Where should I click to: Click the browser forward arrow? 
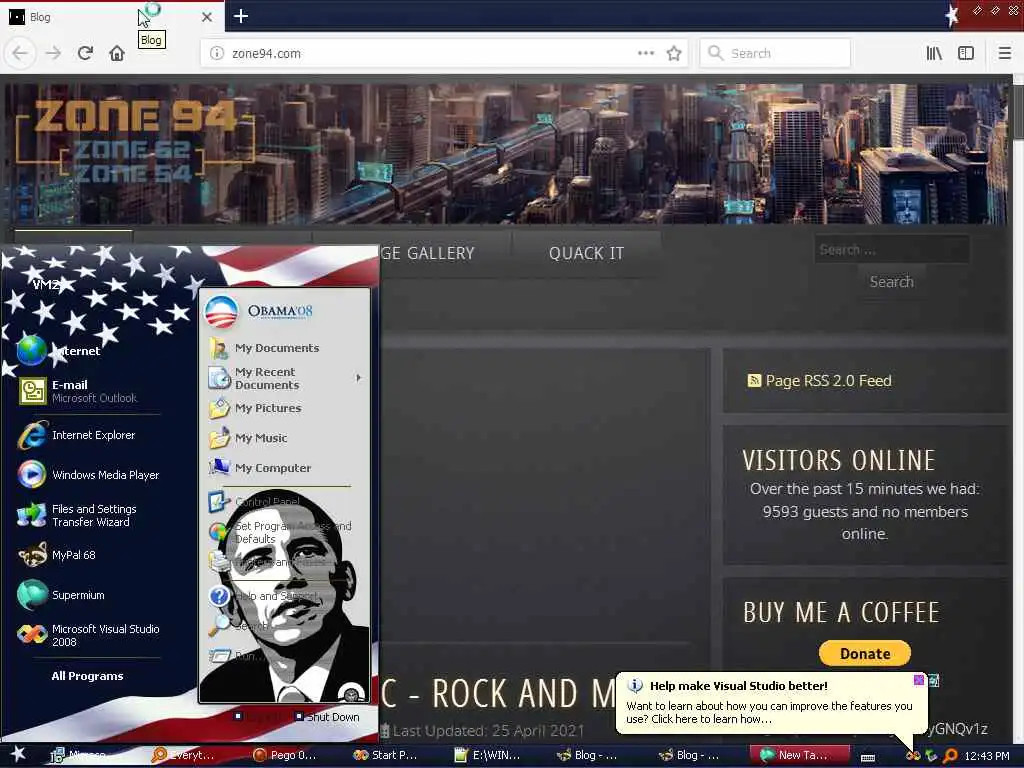[53, 53]
